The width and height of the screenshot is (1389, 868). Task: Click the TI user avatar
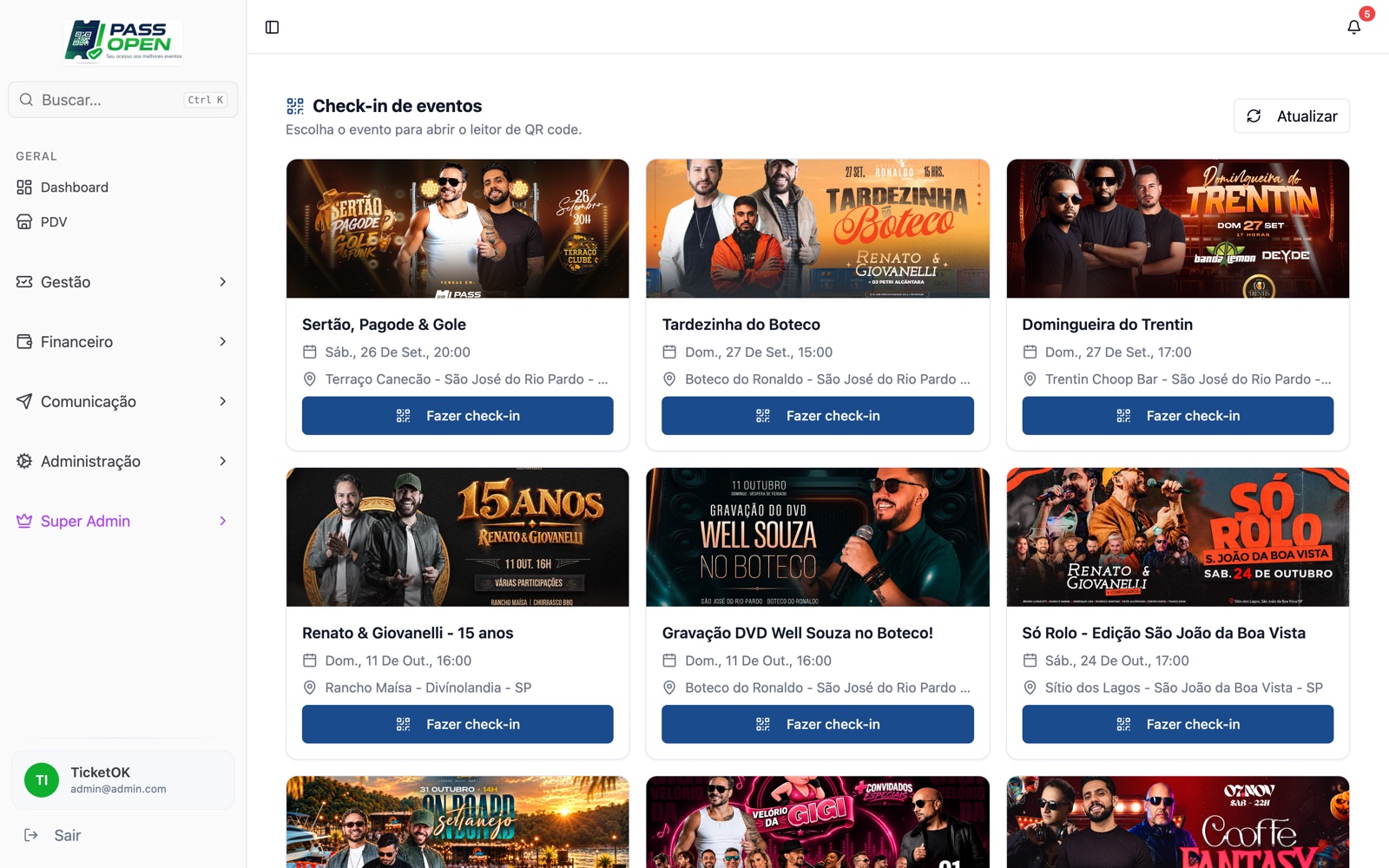point(42,779)
